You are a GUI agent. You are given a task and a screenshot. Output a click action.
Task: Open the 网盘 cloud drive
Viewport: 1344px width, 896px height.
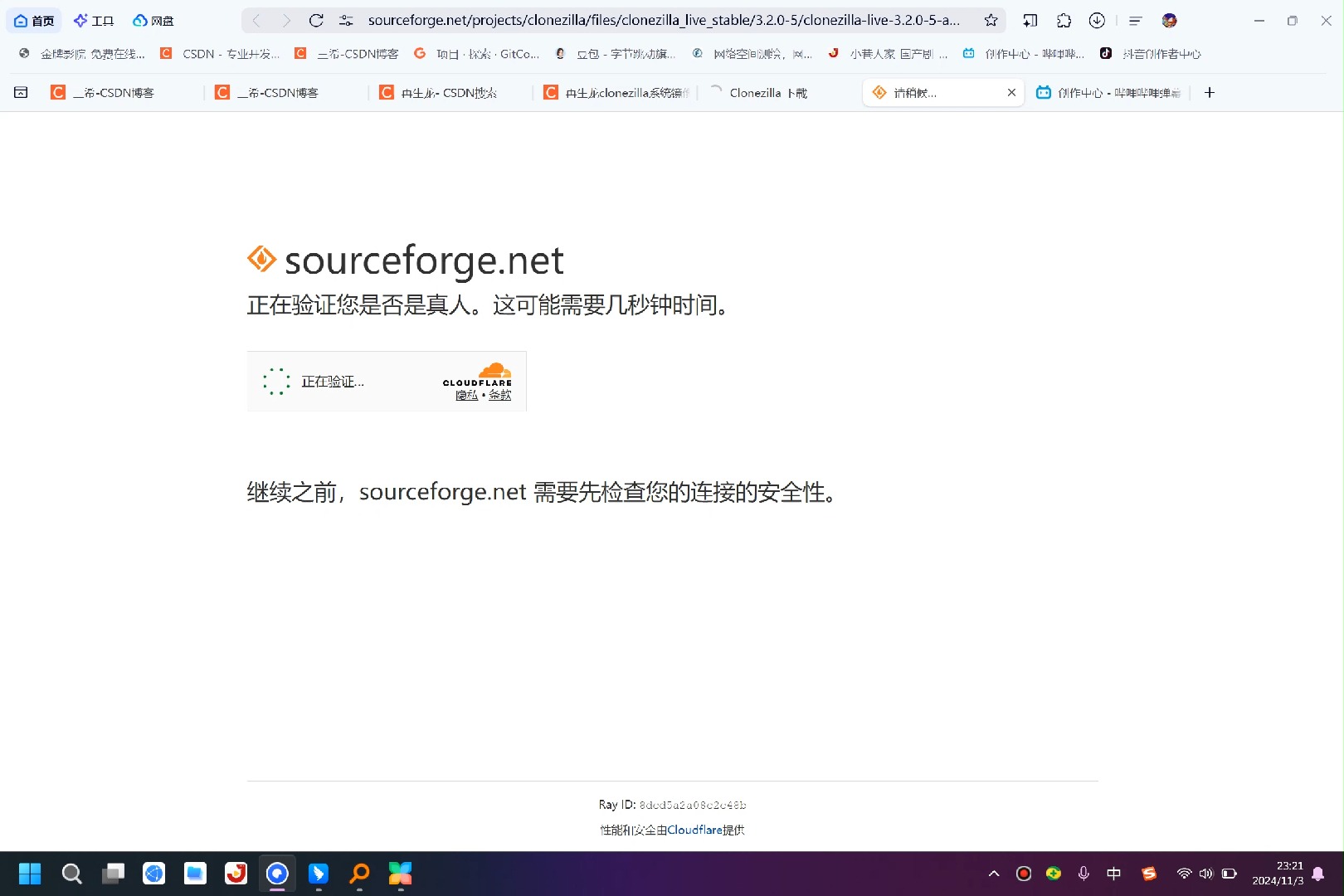[153, 21]
